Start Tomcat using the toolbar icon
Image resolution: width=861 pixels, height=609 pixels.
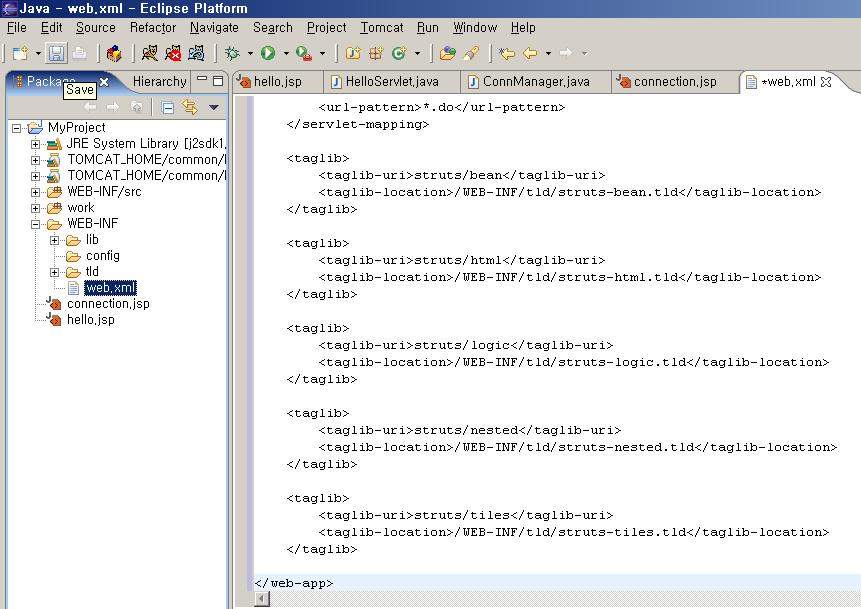pos(149,53)
